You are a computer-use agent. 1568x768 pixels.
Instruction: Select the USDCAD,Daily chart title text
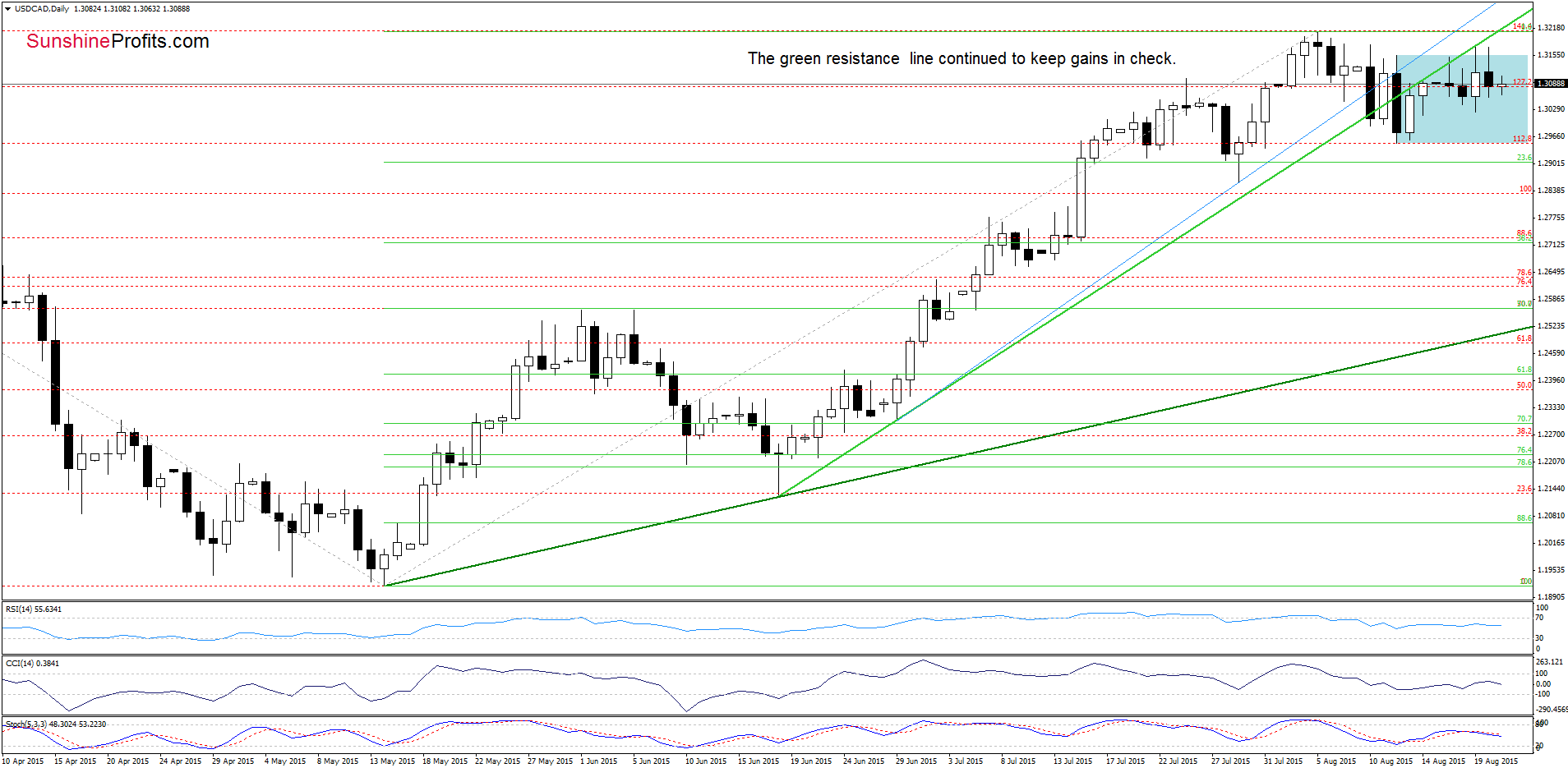[x=42, y=9]
